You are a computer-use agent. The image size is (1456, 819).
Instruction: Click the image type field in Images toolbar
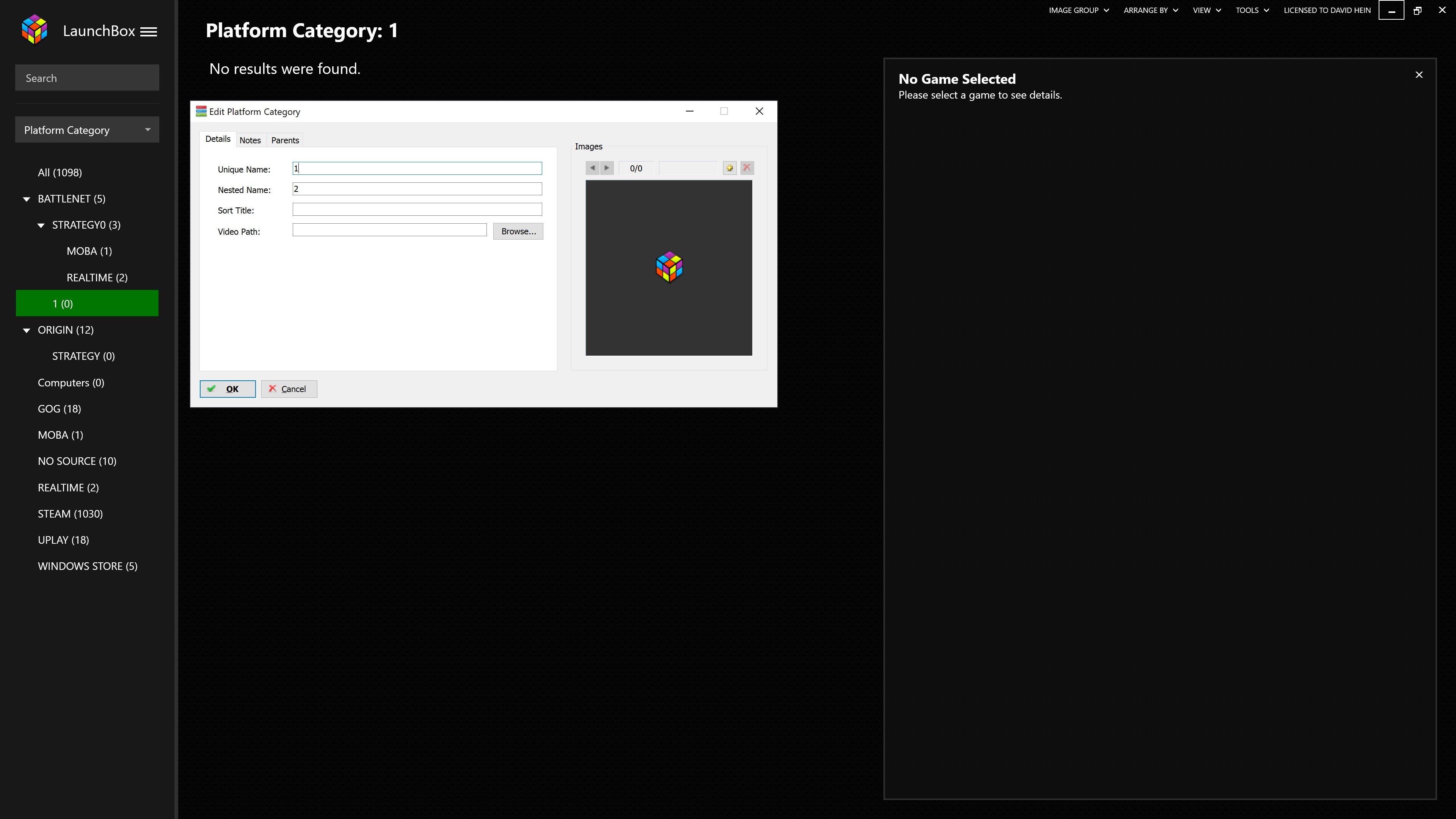coord(688,168)
